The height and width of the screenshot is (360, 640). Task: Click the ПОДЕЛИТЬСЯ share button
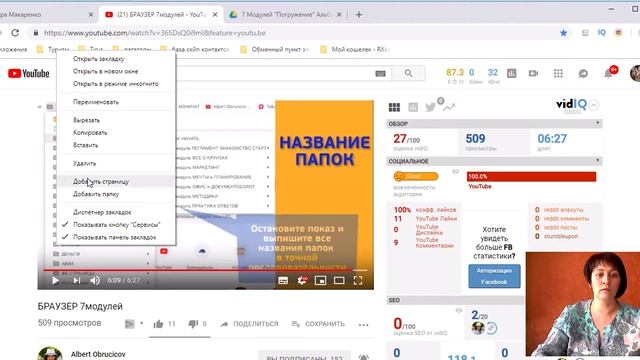pyautogui.click(x=249, y=324)
